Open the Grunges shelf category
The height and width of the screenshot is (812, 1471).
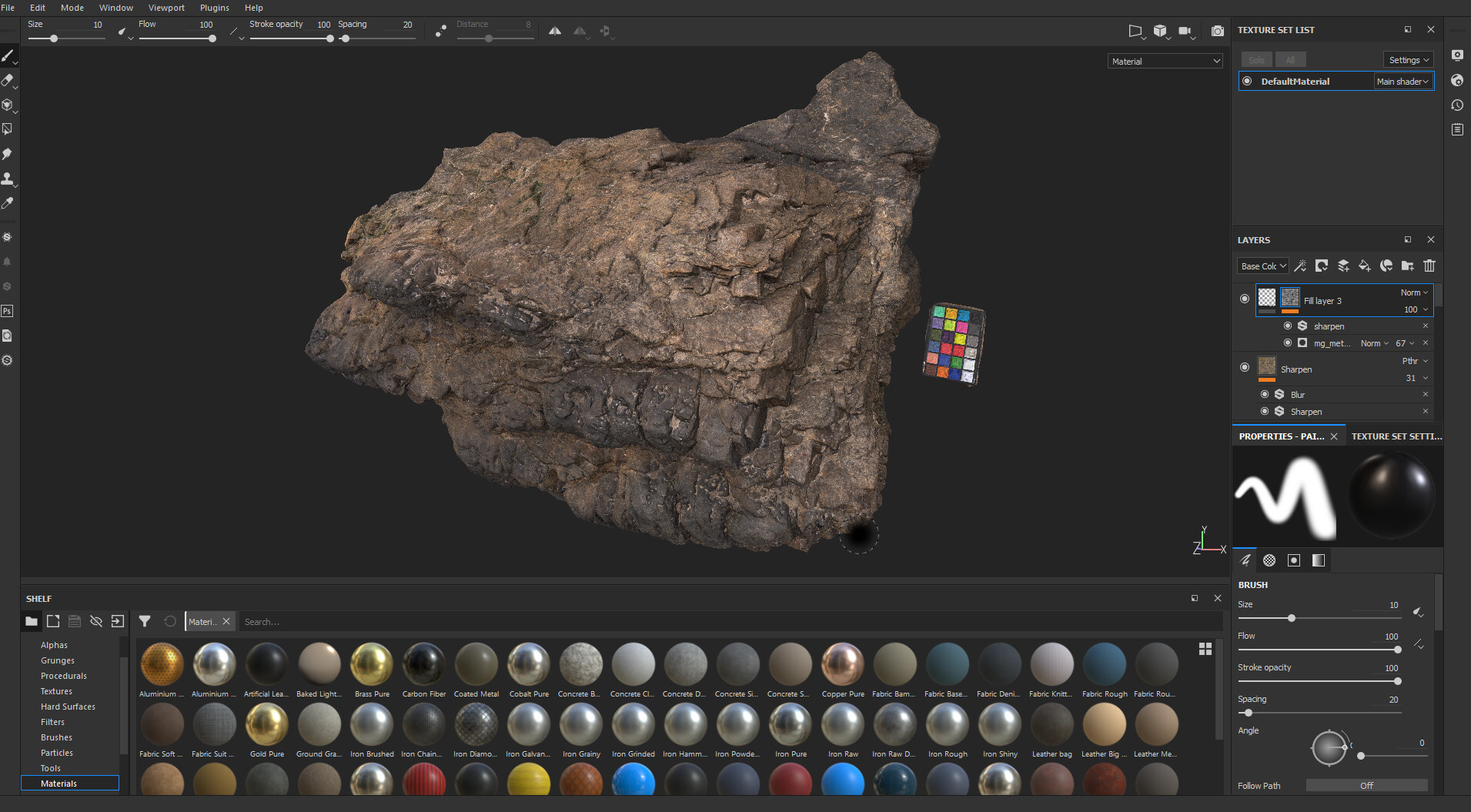[x=58, y=660]
